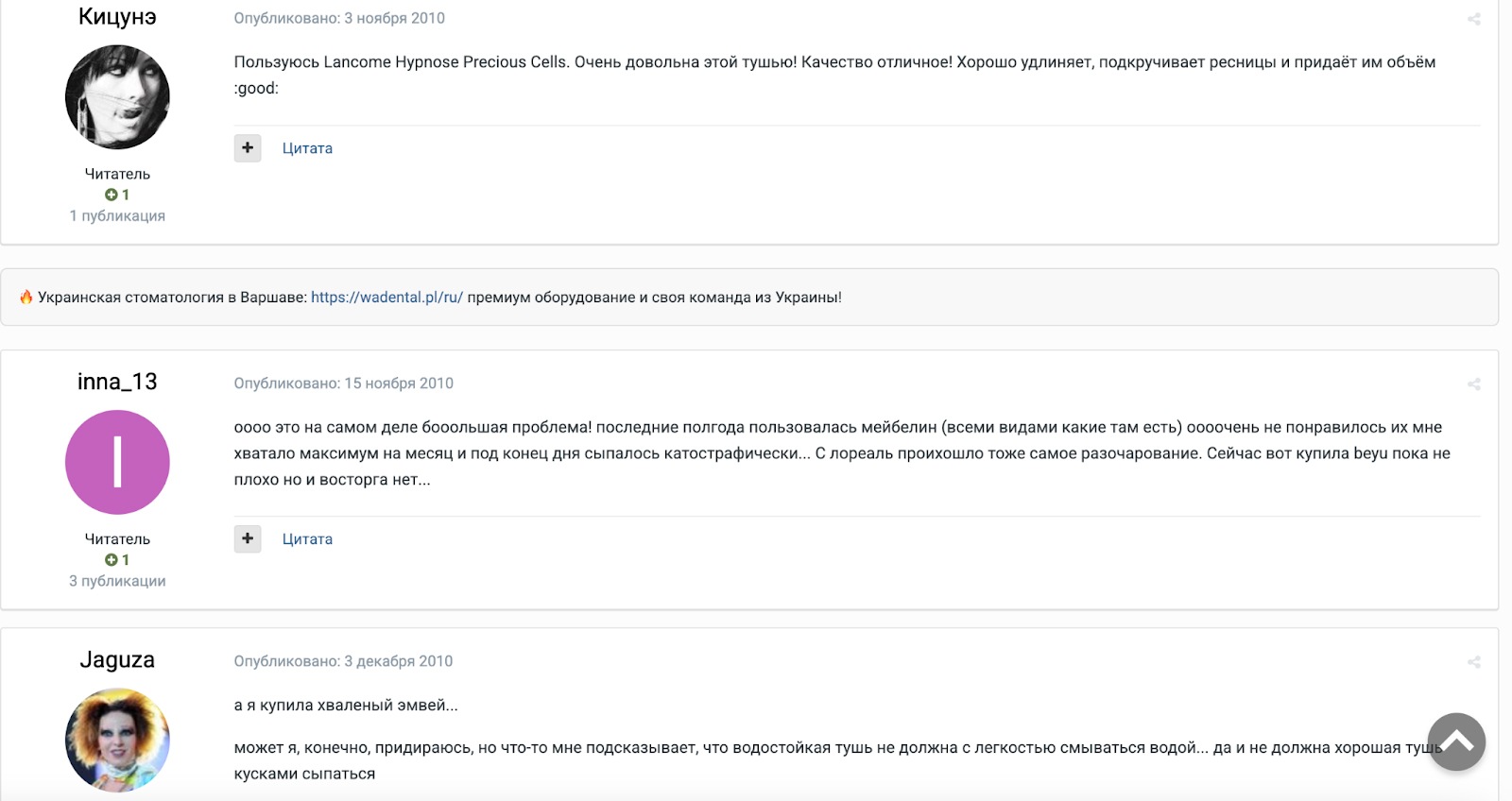Image resolution: width=1512 pixels, height=801 pixels.
Task: Click the share icon on Jaguza's post
Action: [1473, 662]
